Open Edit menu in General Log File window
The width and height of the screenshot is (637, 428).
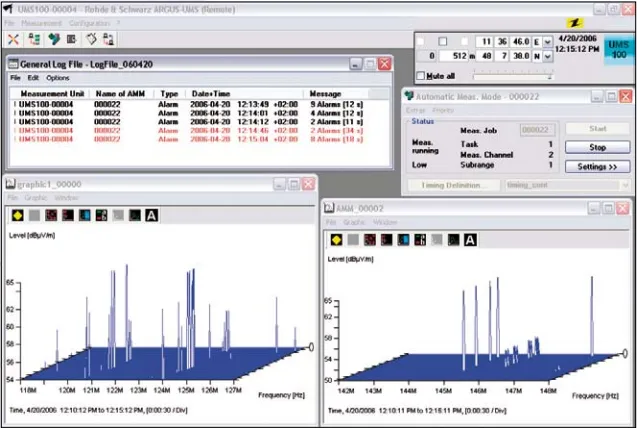tap(33, 78)
